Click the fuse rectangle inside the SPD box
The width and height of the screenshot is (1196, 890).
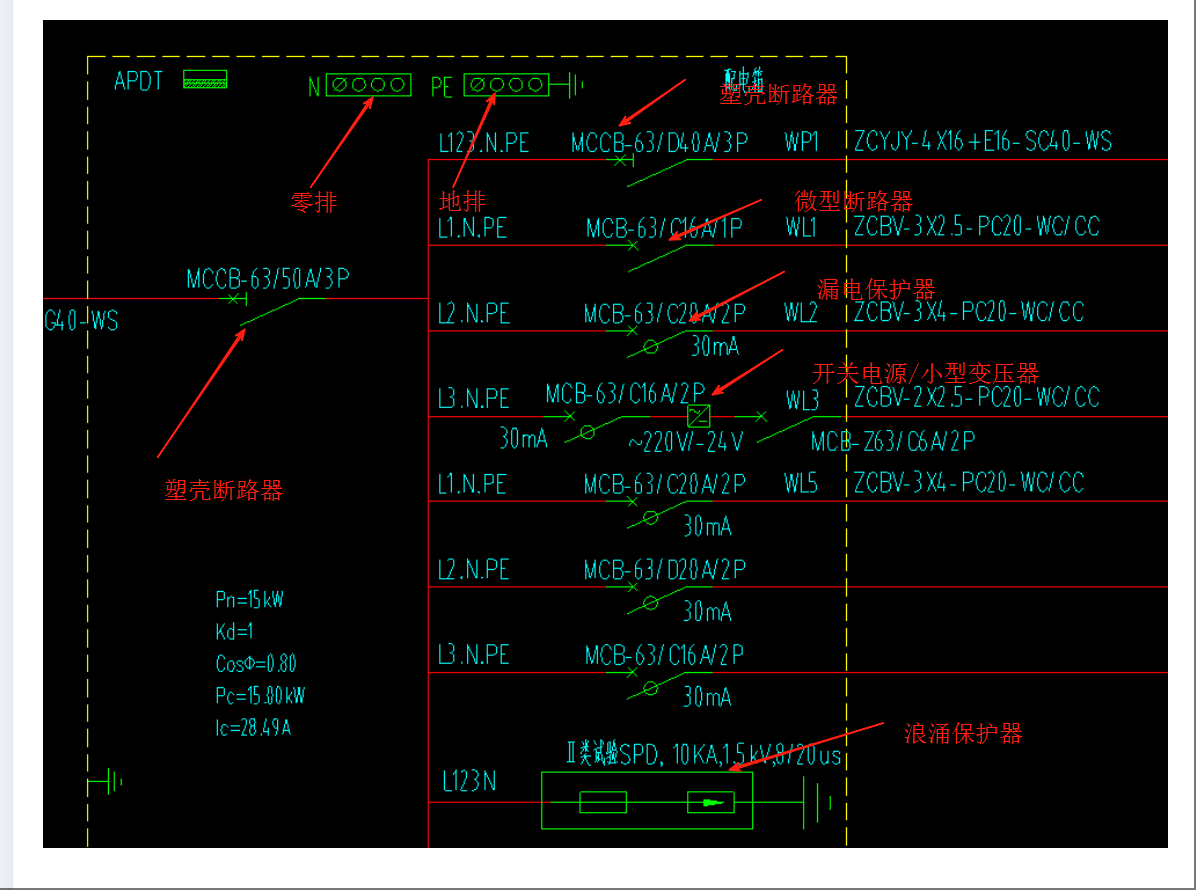click(x=603, y=802)
